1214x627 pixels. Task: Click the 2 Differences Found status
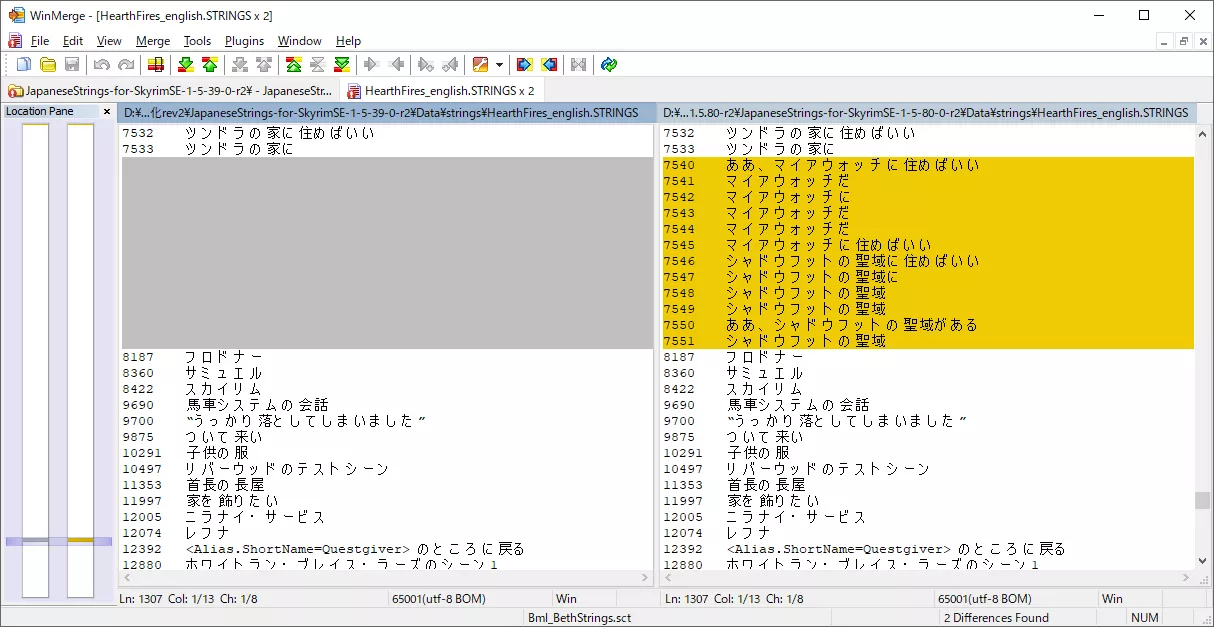click(996, 618)
